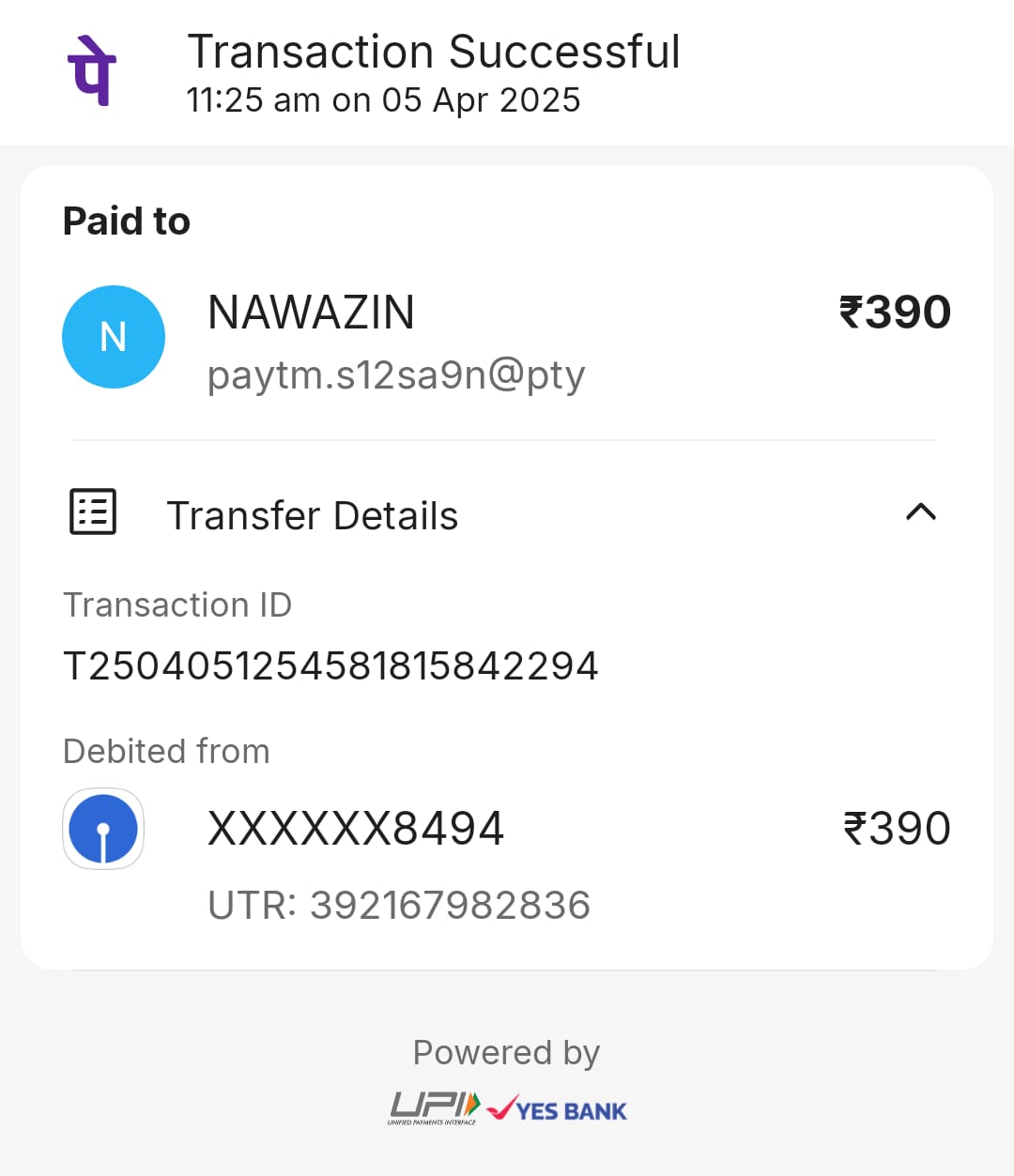The height and width of the screenshot is (1176, 1014).
Task: Tap the Debited from label
Action: [166, 752]
